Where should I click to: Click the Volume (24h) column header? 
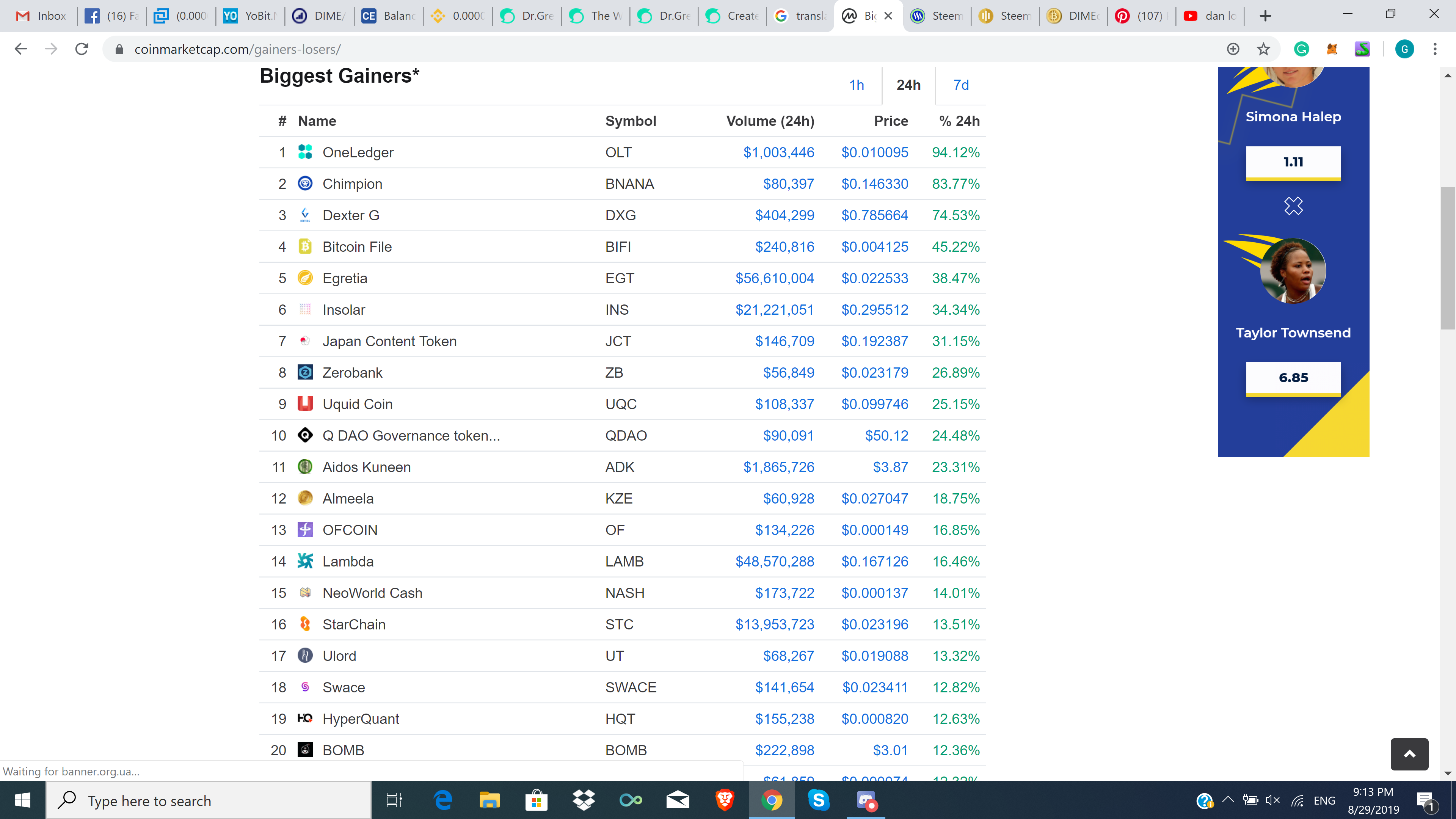coord(770,121)
